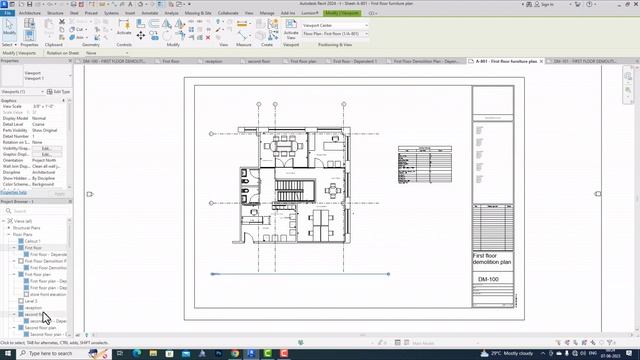Select the Modify arrow tool

pyautogui.click(x=9, y=27)
